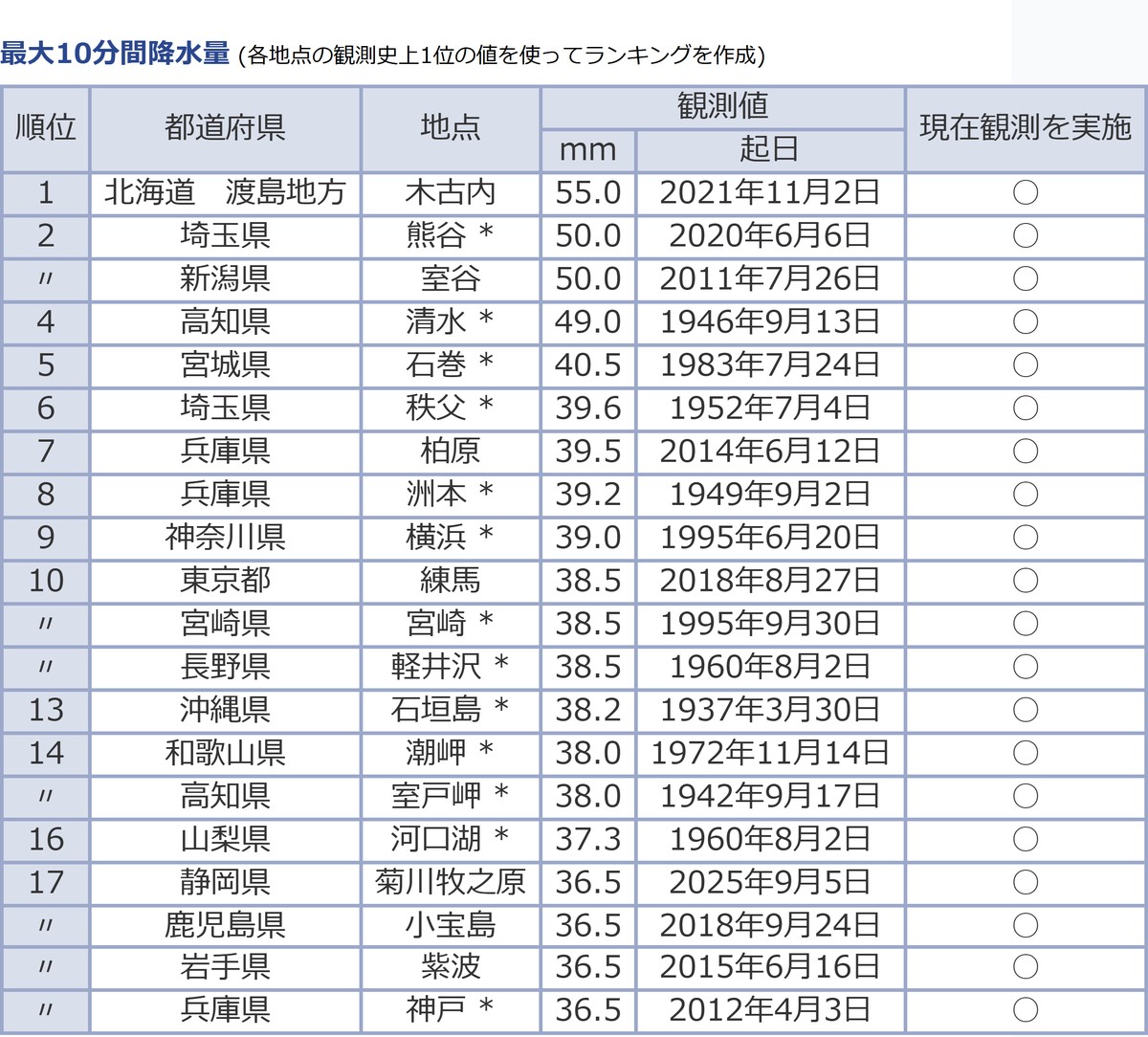Select the 石垣島 * location cell
Screen dimensions: 1148x1037
pyautogui.click(x=451, y=710)
